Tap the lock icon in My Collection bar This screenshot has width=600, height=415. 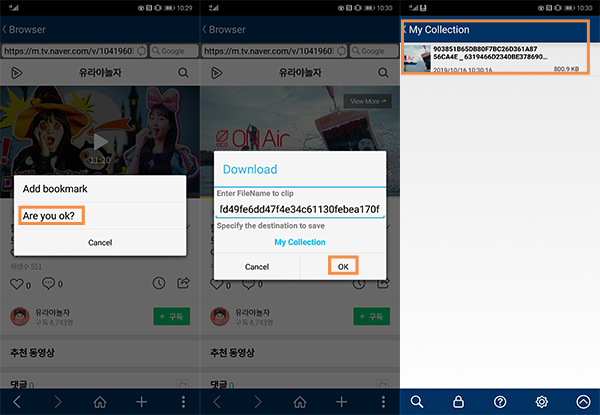click(458, 402)
